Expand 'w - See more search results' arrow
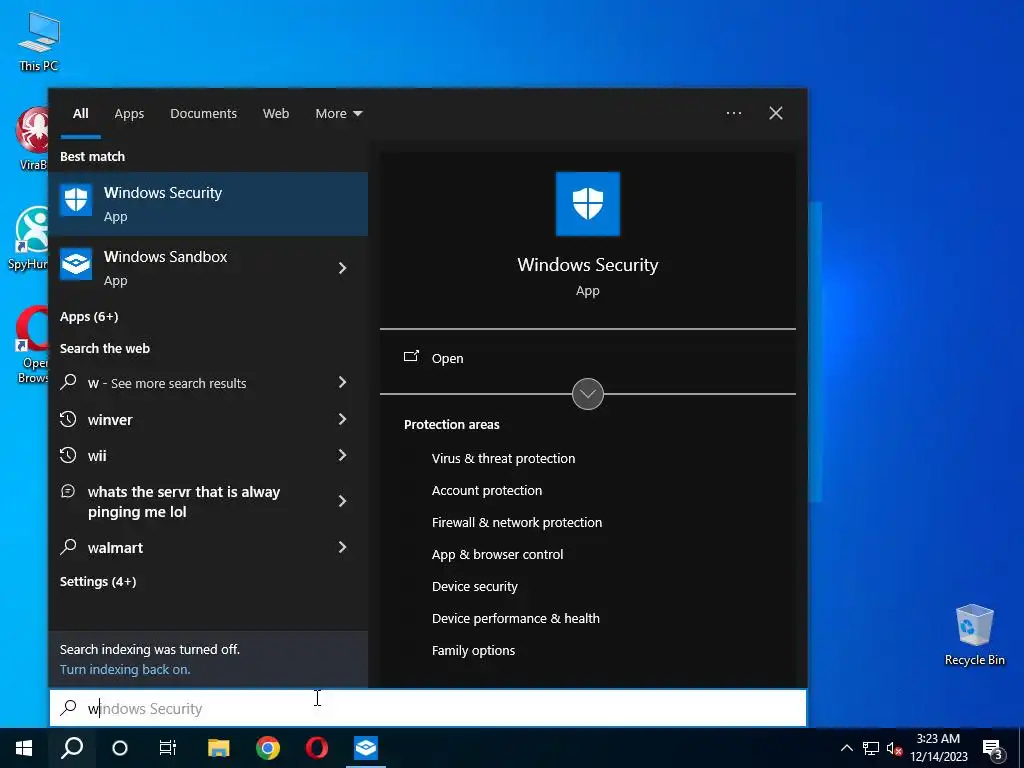Screen dimensions: 1024x768 [x=342, y=382]
